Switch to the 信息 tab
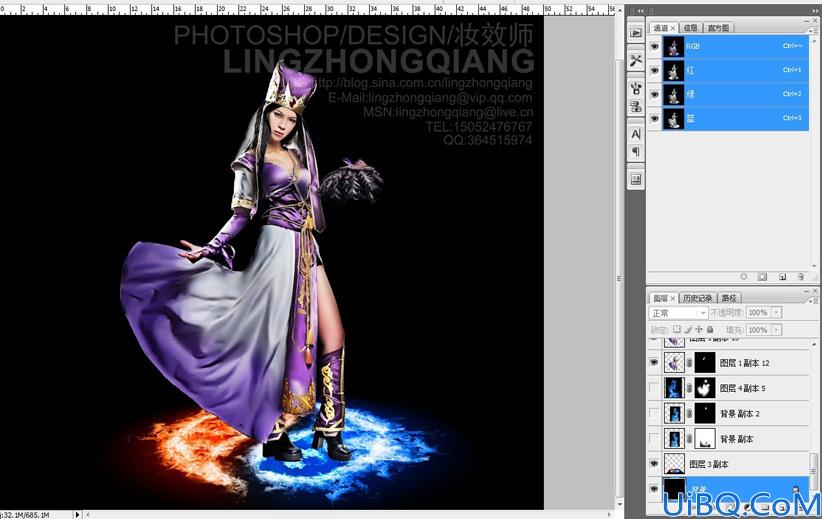 tap(691, 28)
